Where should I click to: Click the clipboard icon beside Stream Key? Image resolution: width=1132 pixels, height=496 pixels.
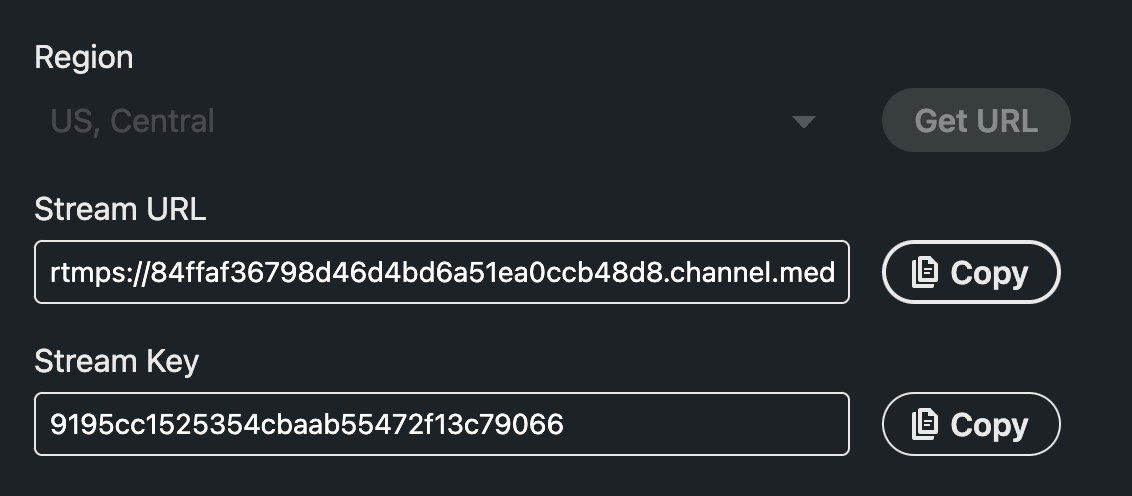925,424
